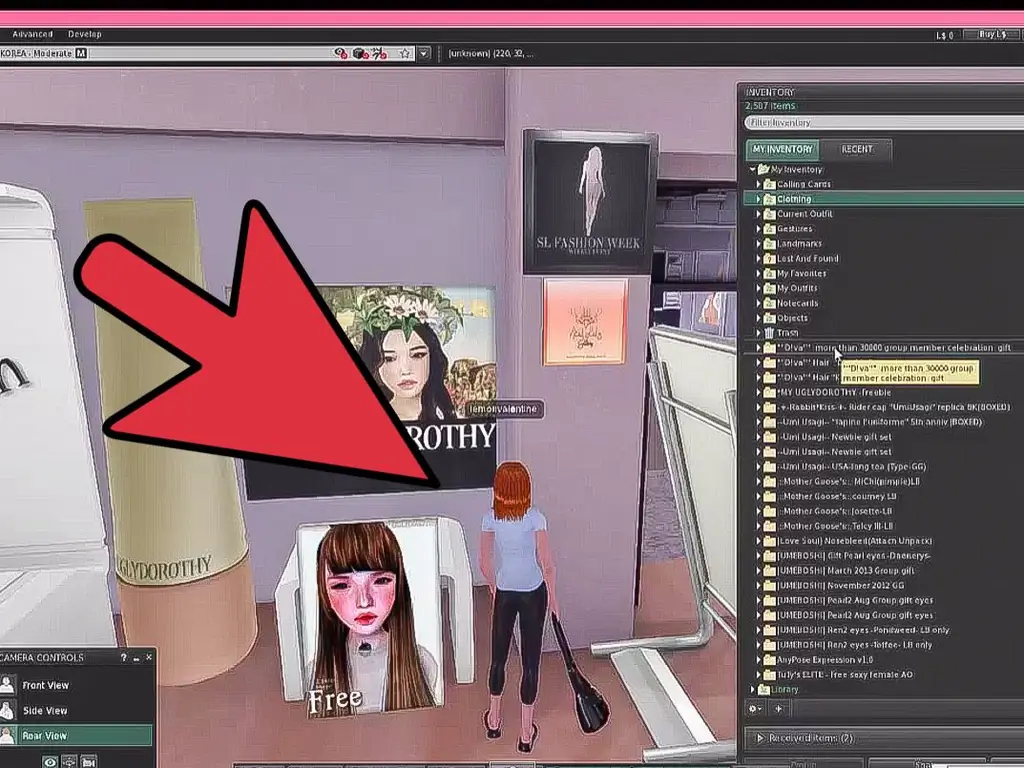Image resolution: width=1024 pixels, height=768 pixels.
Task: Expand the Calling Cards folder
Action: 759,184
